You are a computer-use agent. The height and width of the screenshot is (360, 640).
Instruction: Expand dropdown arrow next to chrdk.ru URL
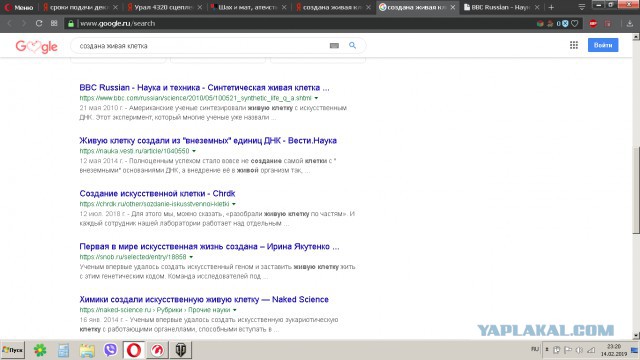click(x=234, y=204)
